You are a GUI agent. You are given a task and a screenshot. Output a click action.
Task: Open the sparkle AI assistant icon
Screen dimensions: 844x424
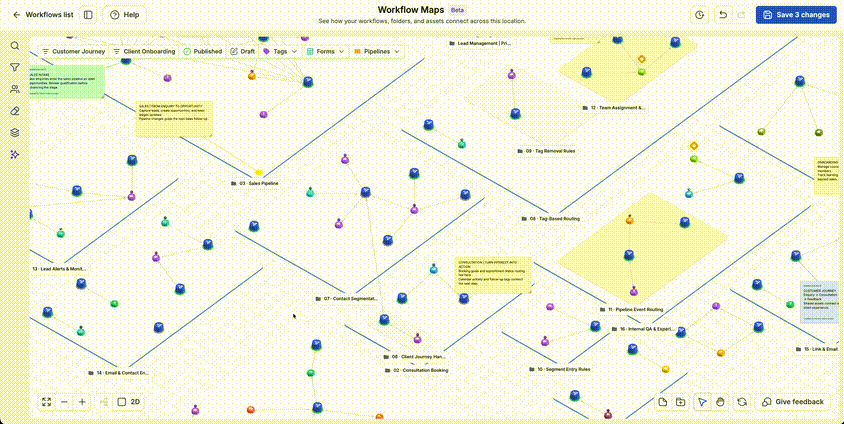[x=15, y=154]
